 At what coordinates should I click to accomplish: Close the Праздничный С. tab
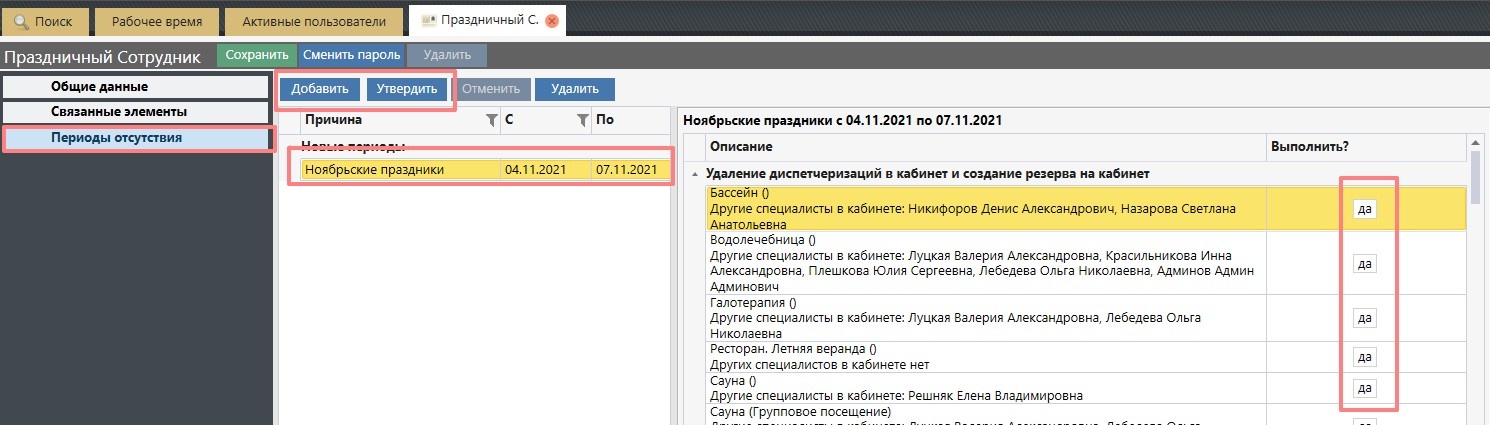[x=552, y=21]
